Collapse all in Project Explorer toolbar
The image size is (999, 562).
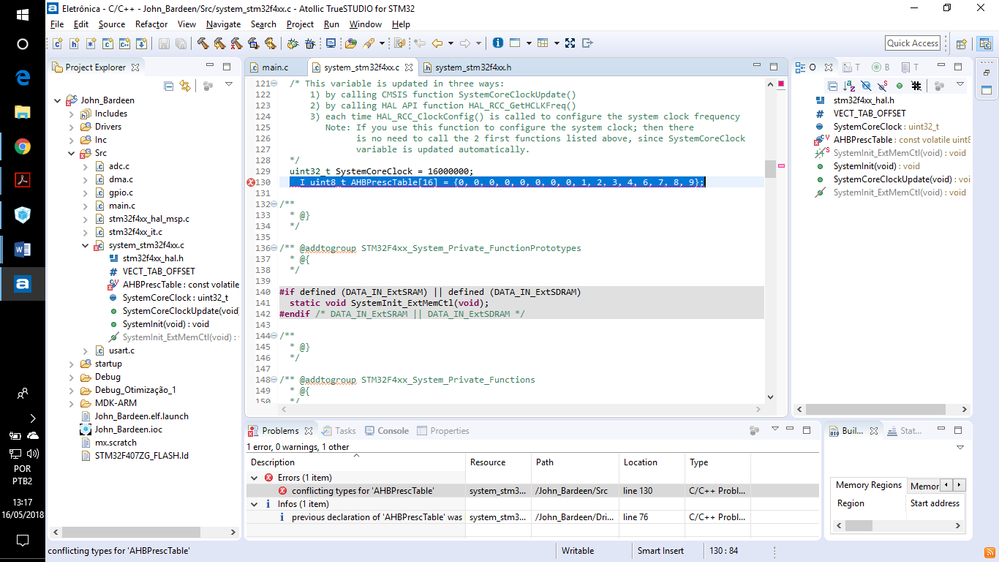(x=168, y=85)
